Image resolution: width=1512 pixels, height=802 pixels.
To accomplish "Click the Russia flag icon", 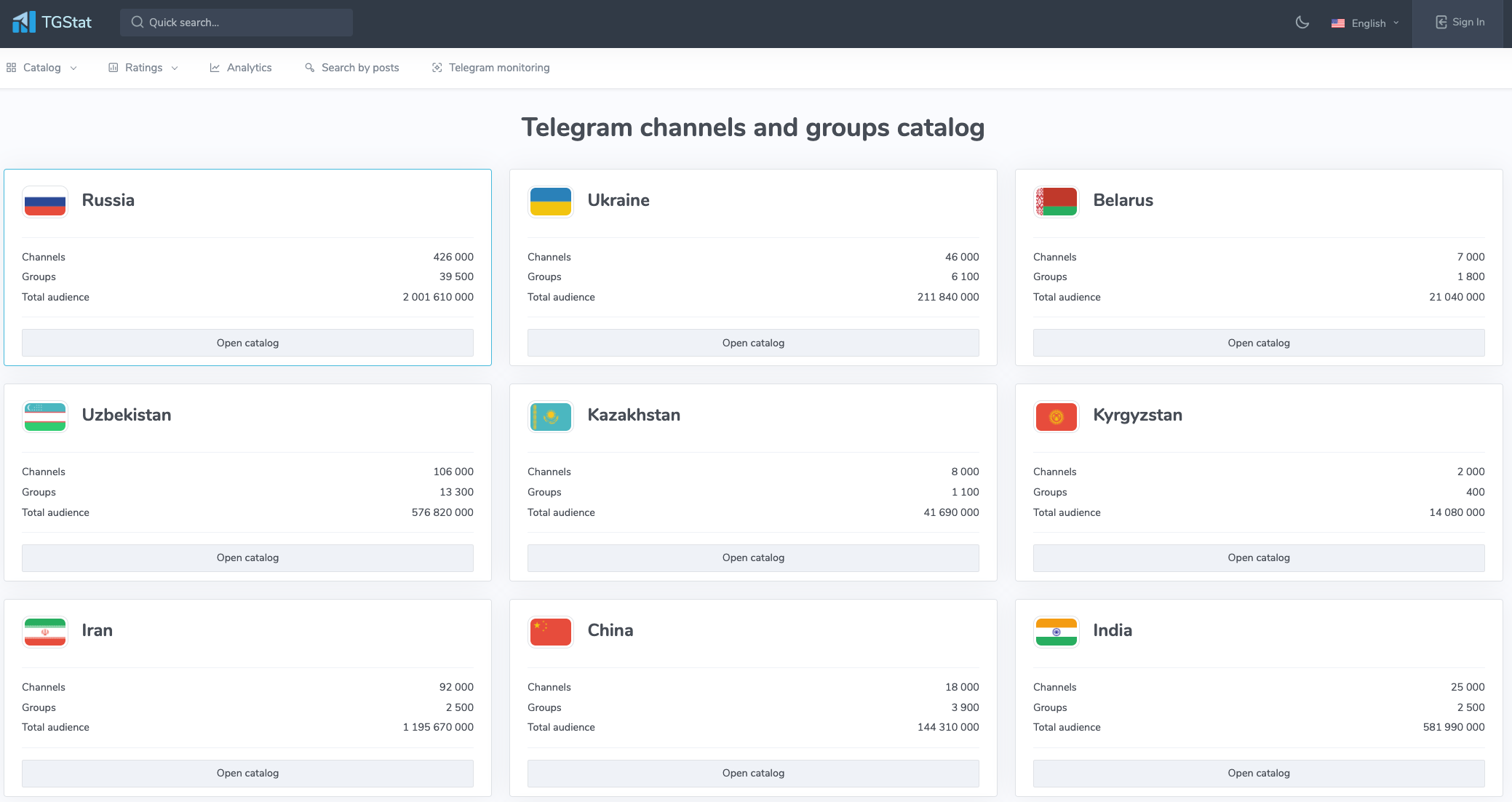I will (45, 202).
